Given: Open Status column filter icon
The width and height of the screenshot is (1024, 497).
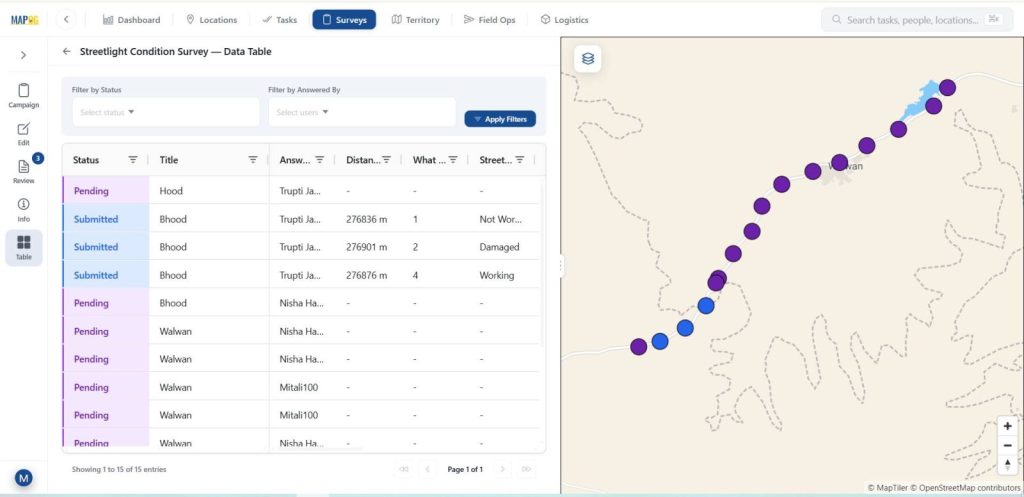Looking at the screenshot, I should pos(133,159).
